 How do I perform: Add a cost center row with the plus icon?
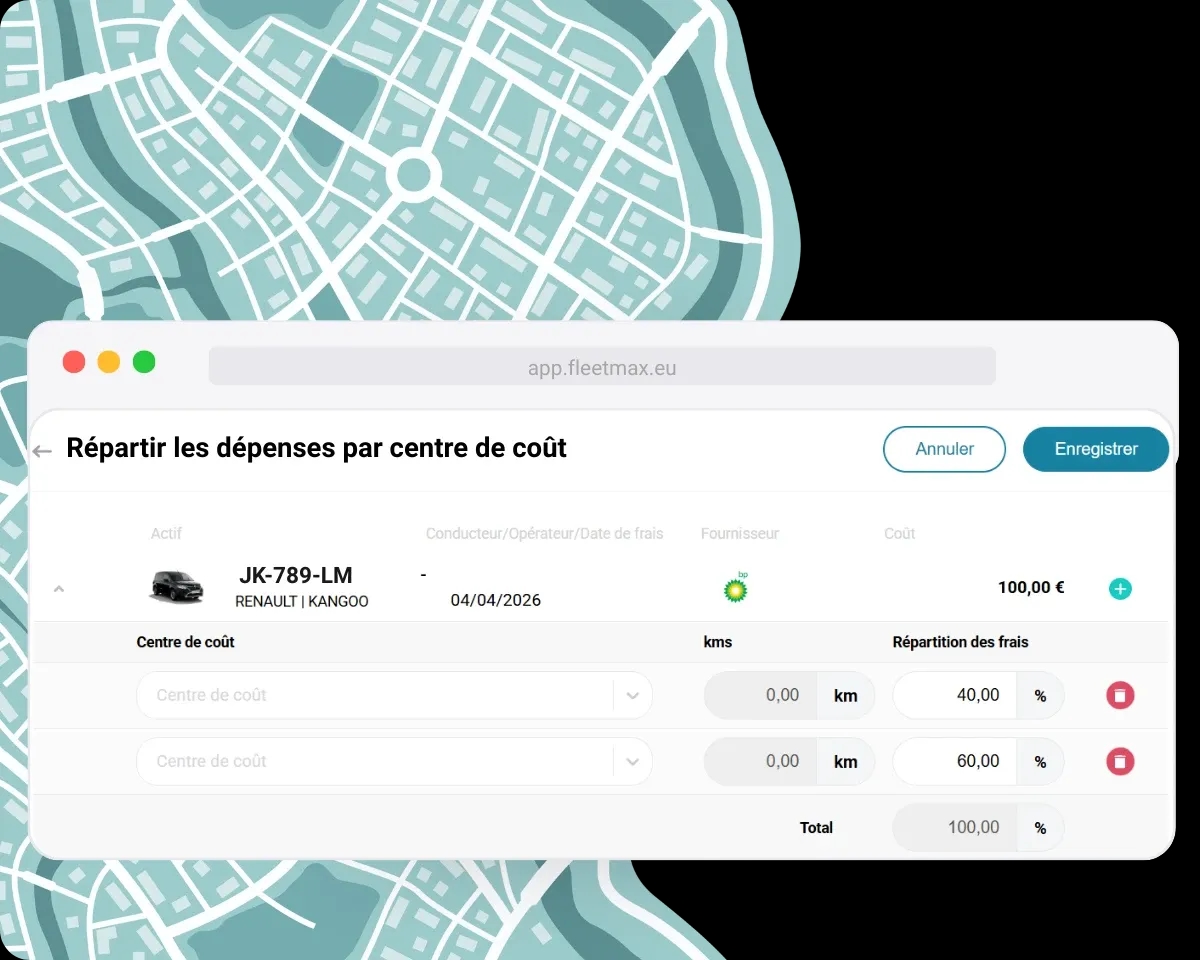1120,589
